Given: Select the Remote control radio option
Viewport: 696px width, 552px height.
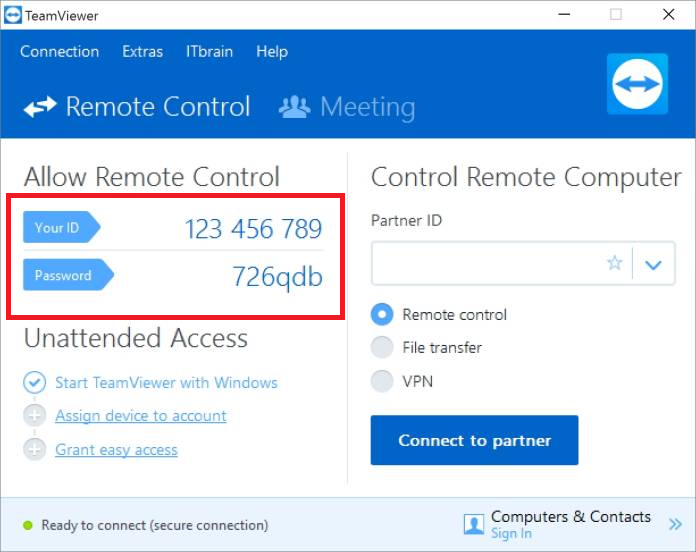Looking at the screenshot, I should 382,315.
